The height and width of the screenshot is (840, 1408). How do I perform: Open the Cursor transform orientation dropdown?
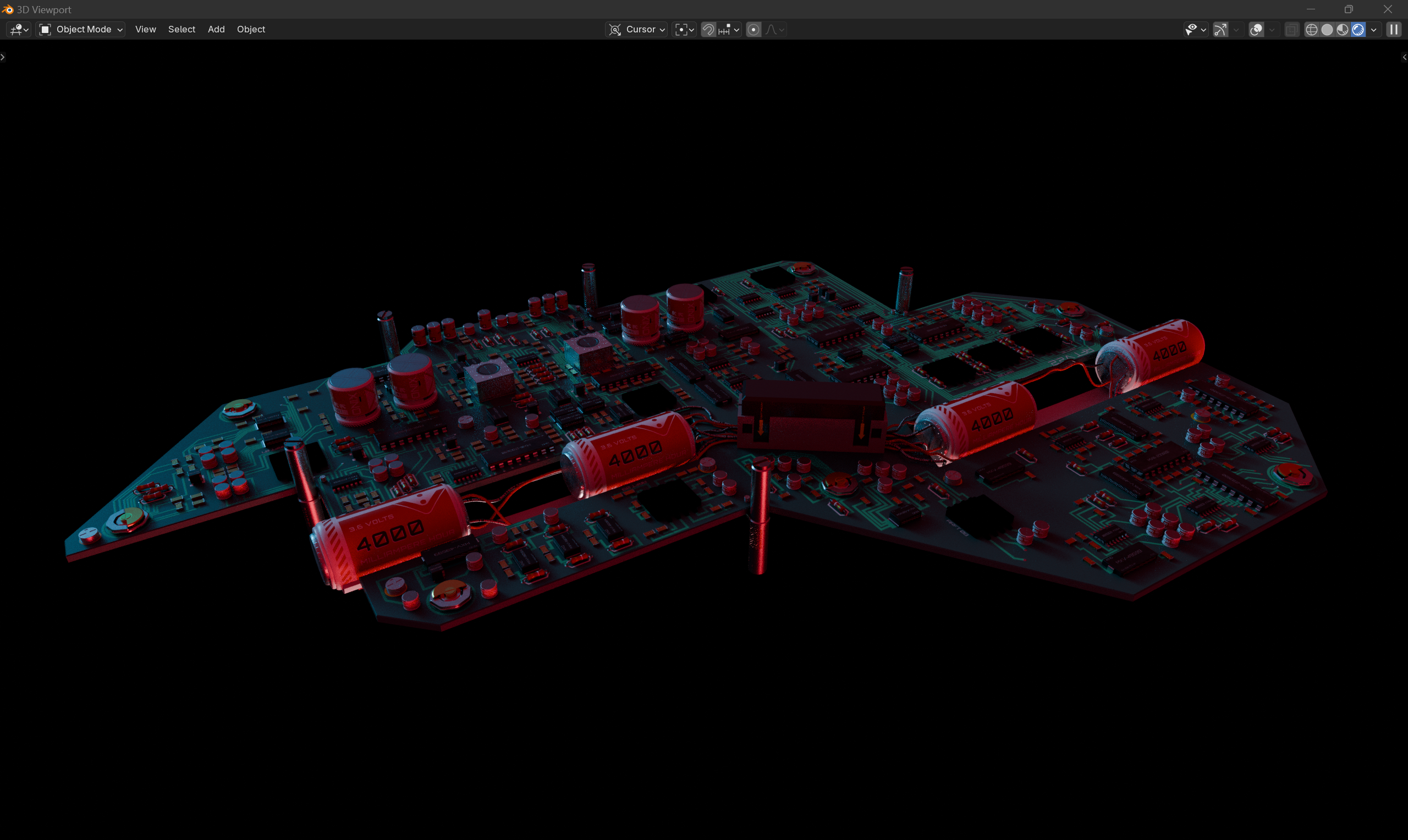[636, 30]
